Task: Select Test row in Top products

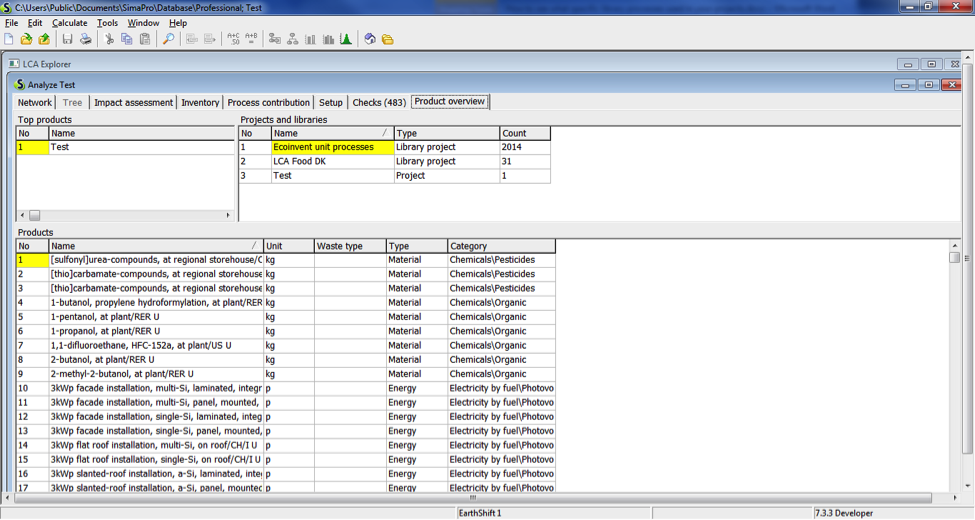Action: pyautogui.click(x=125, y=147)
